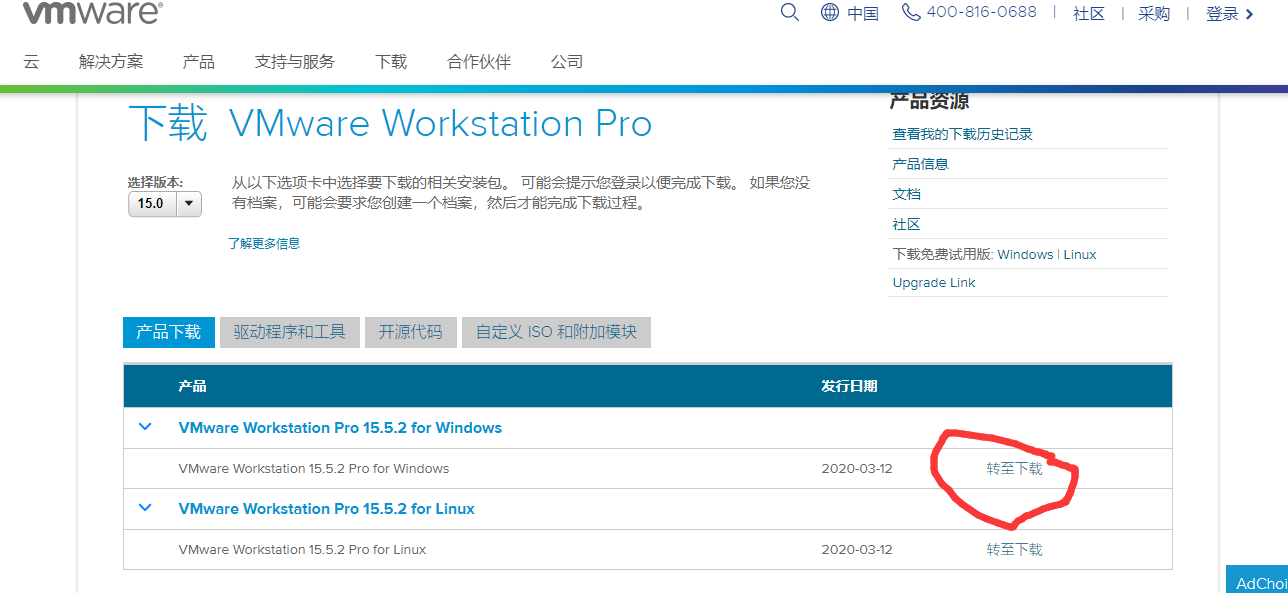This screenshot has width=1288, height=593.
Task: Open the Upgrade Link
Action: point(934,283)
